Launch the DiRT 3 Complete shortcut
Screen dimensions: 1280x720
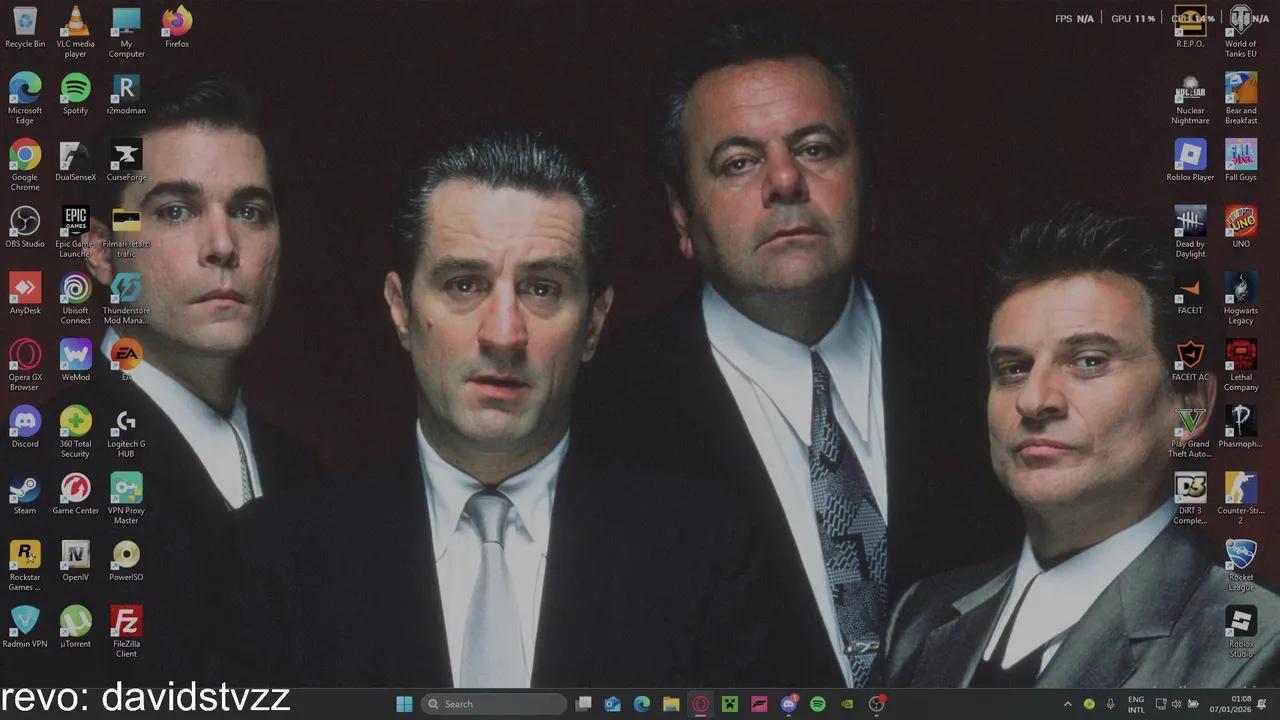tap(1190, 499)
